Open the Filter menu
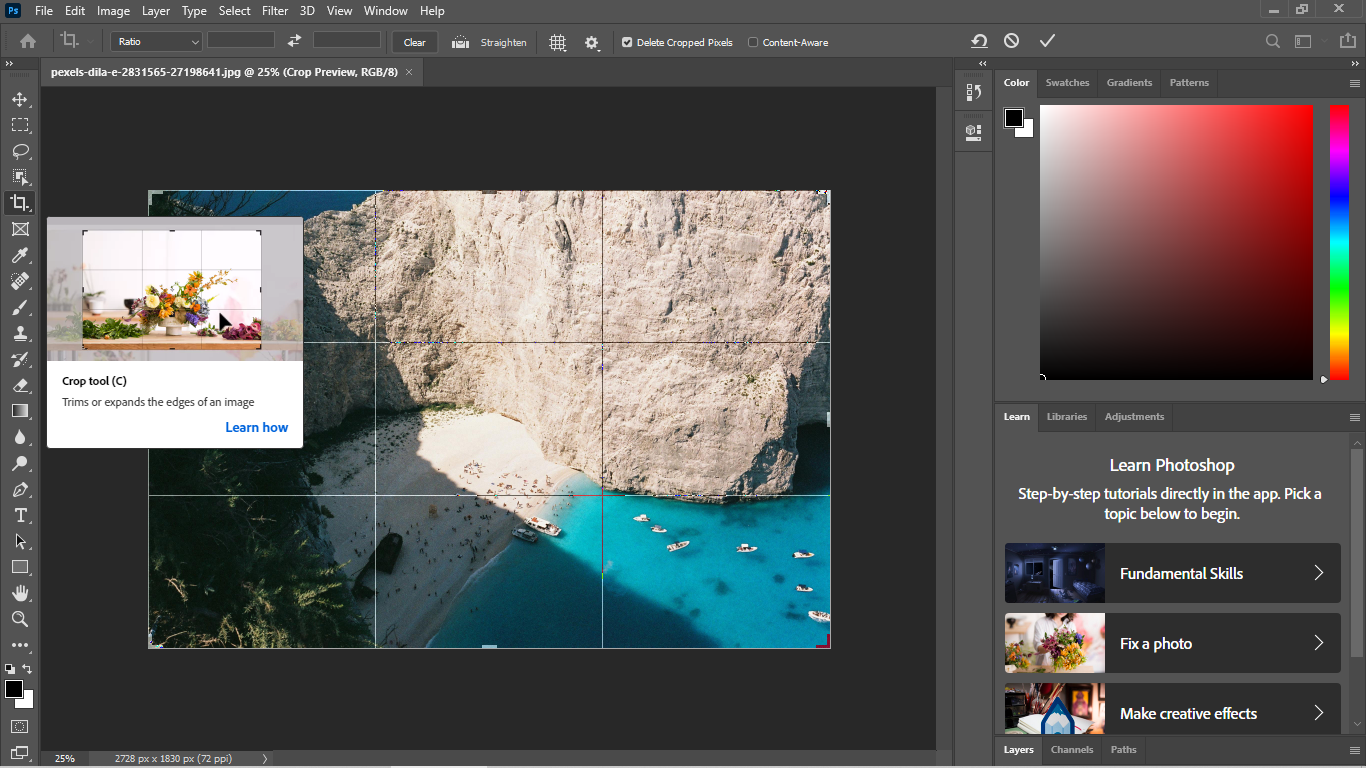1366x768 pixels. coord(274,11)
